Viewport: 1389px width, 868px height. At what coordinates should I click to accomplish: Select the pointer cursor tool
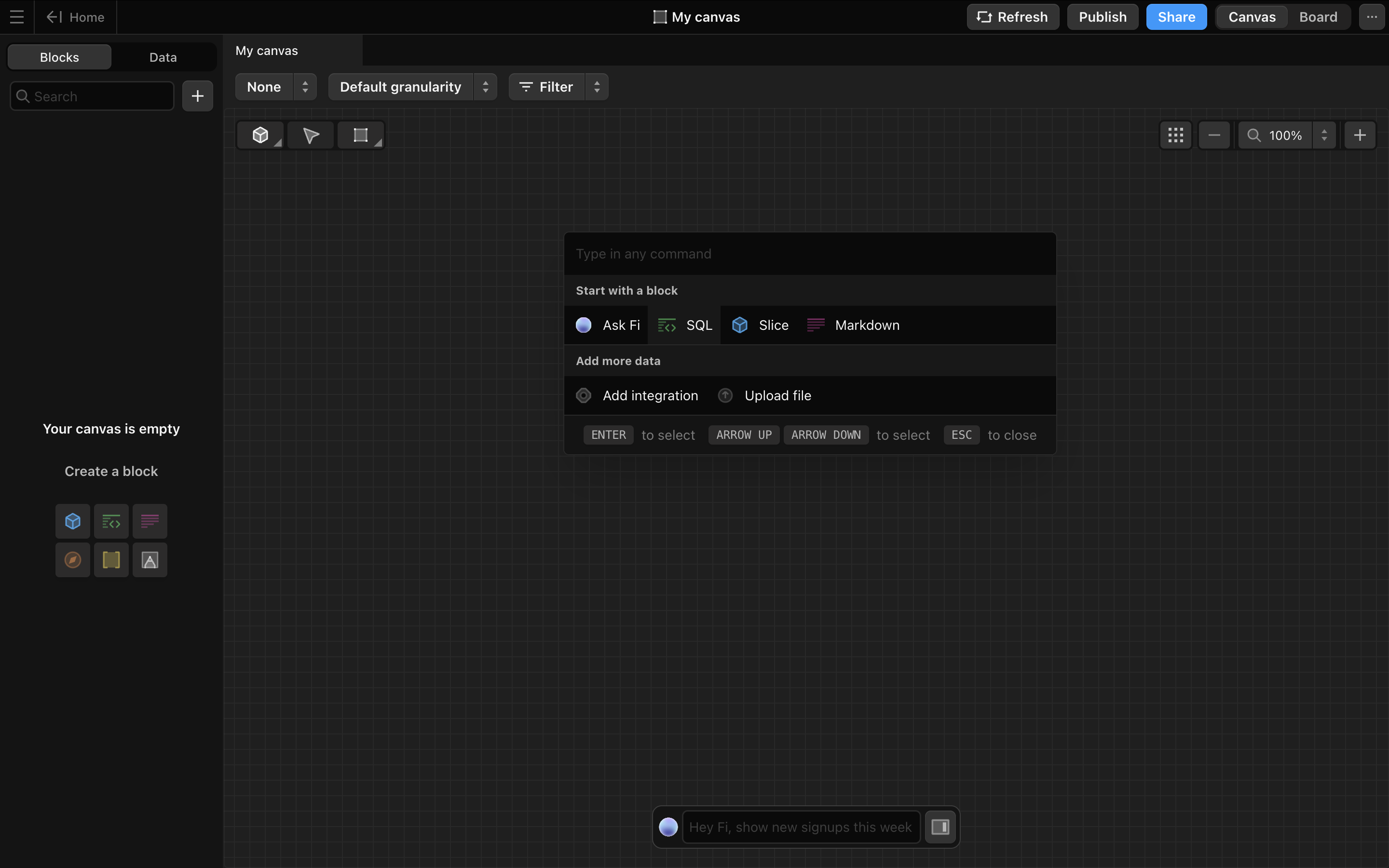(311, 136)
